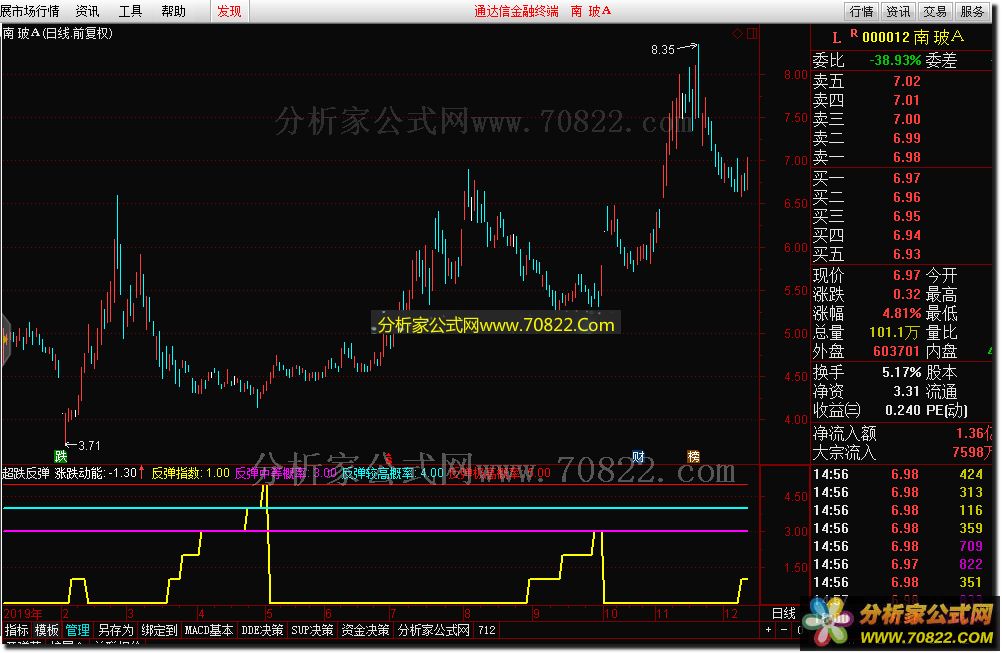This screenshot has height=653, width=1002.
Task: Click the orange 榜 event marker
Action: click(693, 456)
